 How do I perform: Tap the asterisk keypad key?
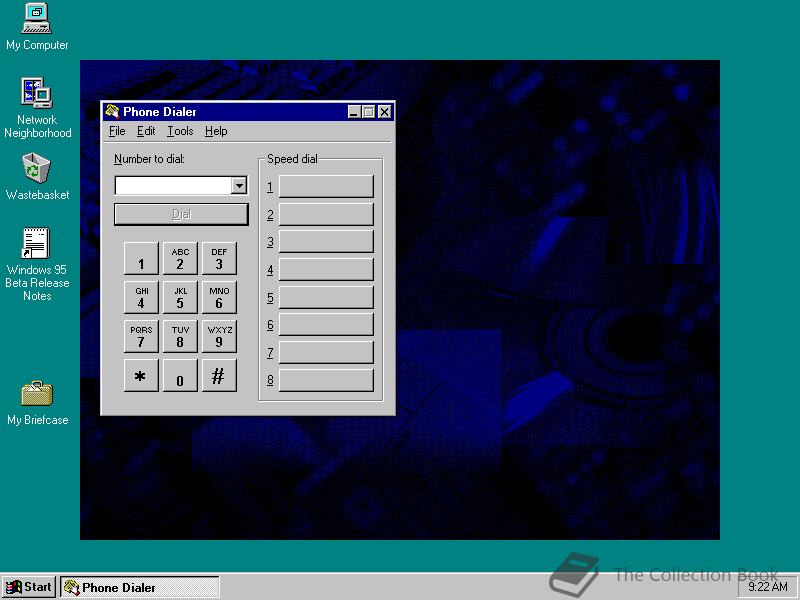point(141,376)
